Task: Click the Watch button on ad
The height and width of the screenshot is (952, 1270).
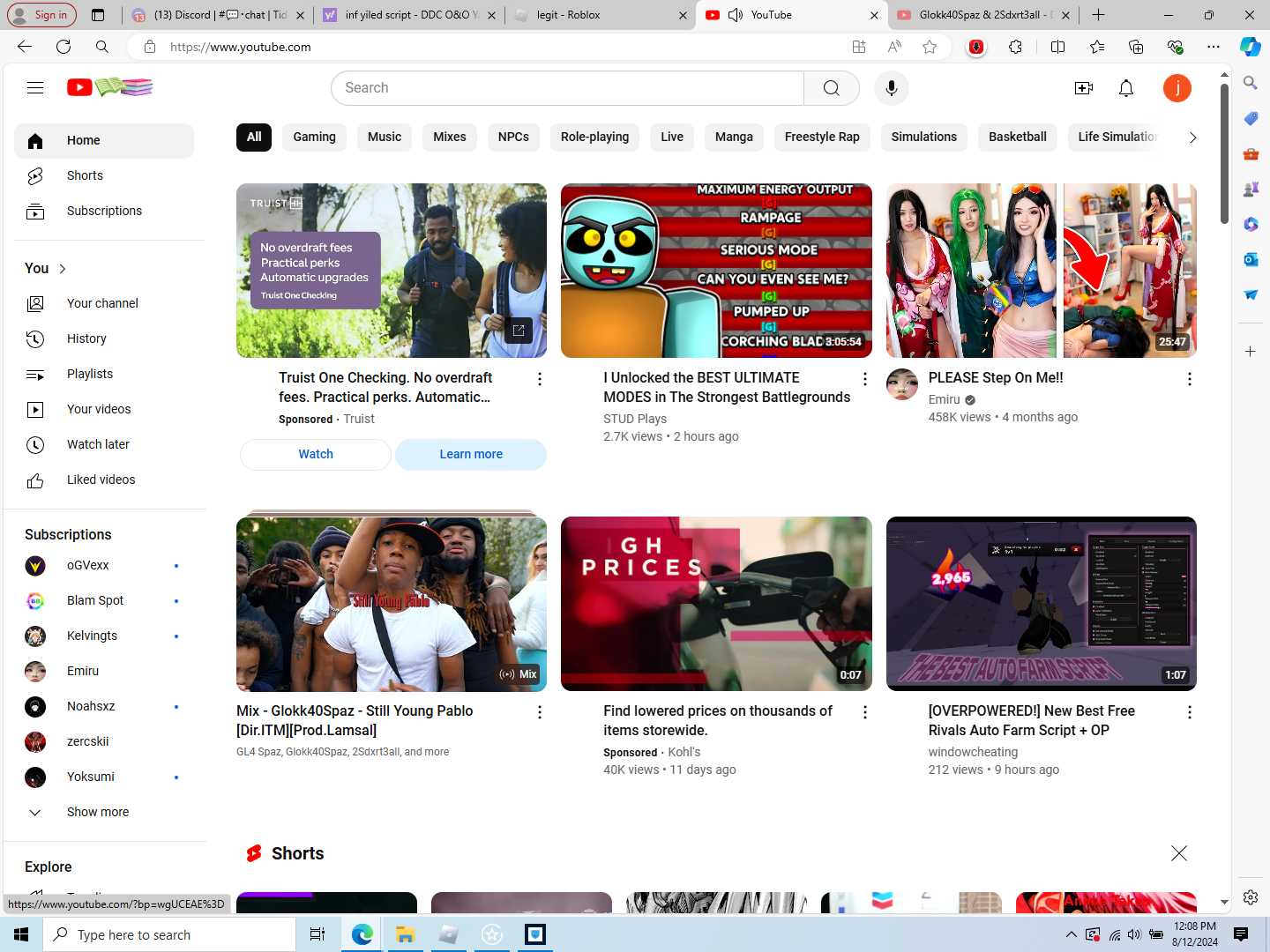Action: coord(316,455)
